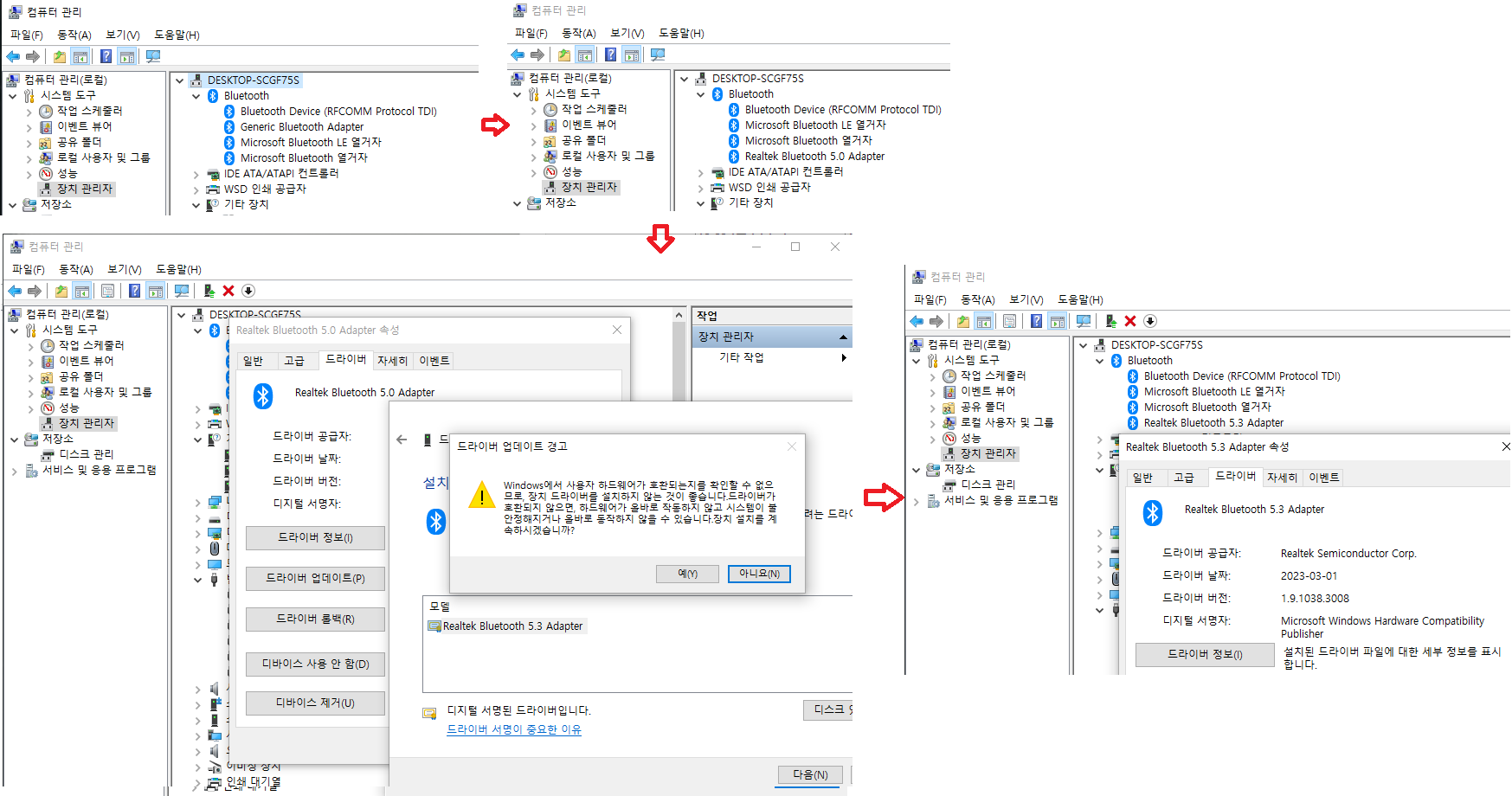Viewport: 1512px width, 796px height.
Task: Switch to 자세히 tab in 5.3 Adapter properties
Action: [x=1282, y=478]
